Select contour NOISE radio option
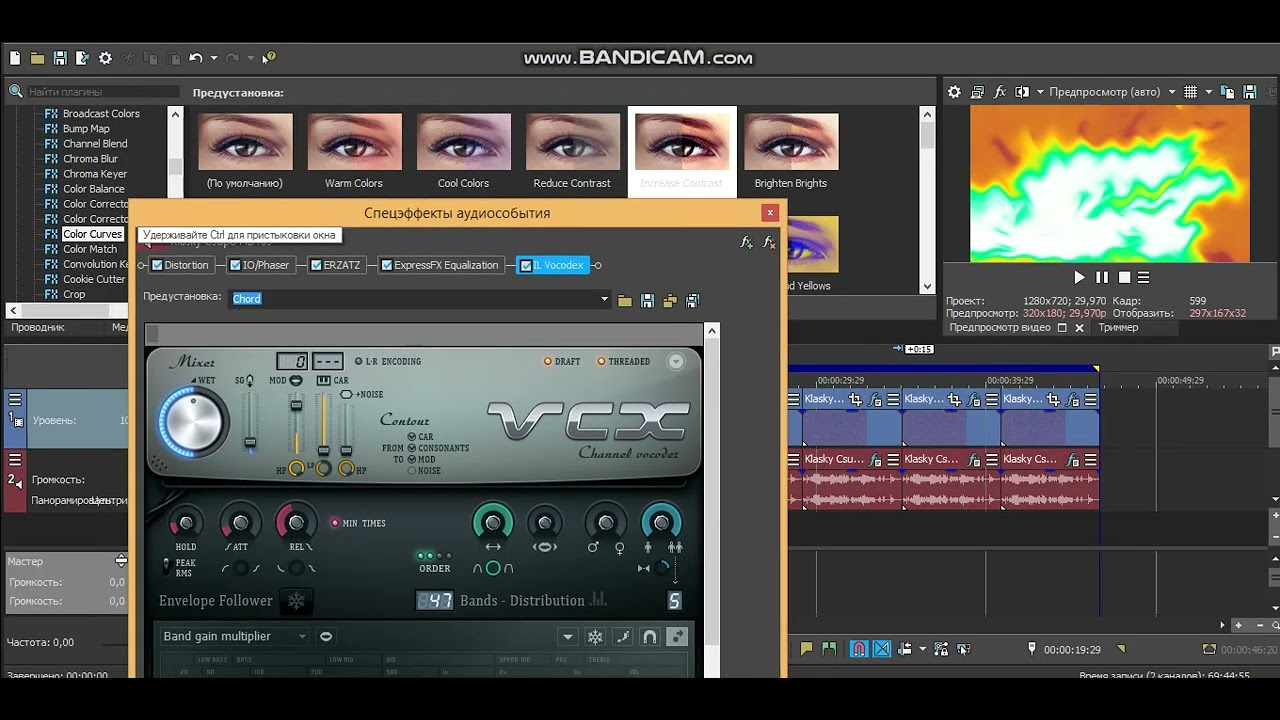This screenshot has height=720, width=1280. click(412, 470)
